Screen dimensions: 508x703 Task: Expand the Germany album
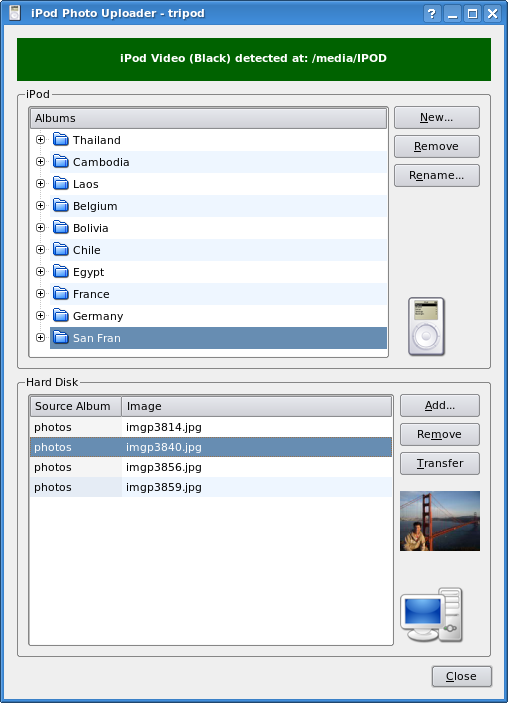coord(40,315)
